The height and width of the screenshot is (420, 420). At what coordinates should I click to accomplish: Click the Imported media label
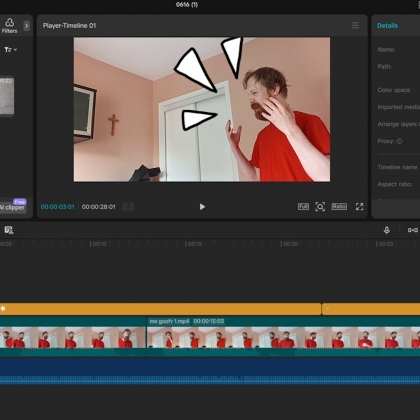tap(399, 107)
